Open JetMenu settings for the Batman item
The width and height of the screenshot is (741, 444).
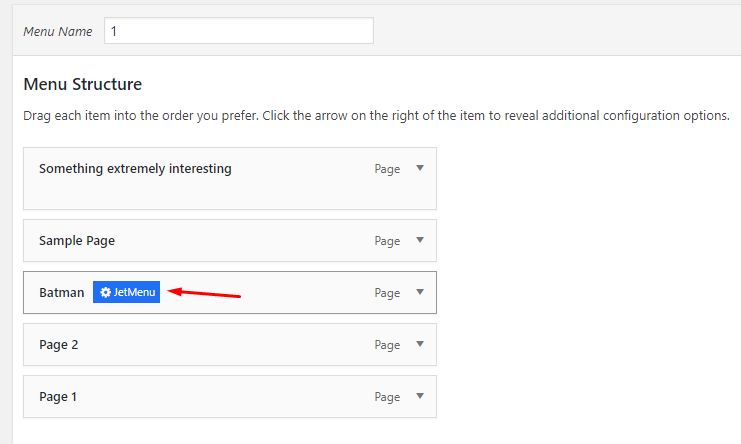(127, 292)
